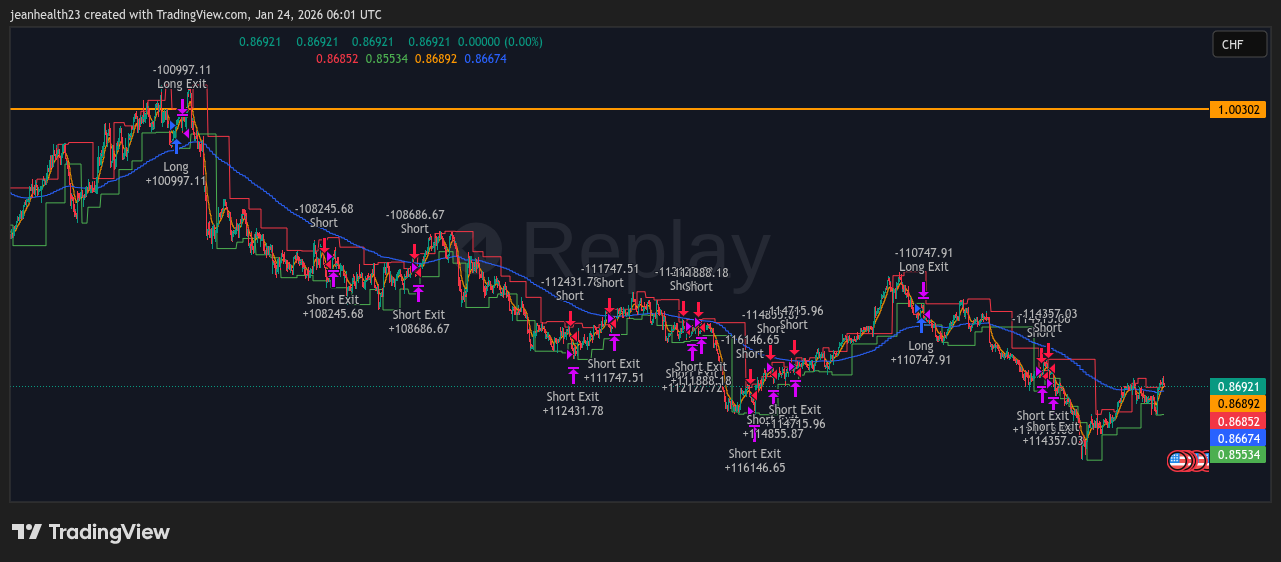Viewport: 1281px width, 562px height.
Task: Select the '-110747.91 Long Exit' trade label
Action: (924, 260)
